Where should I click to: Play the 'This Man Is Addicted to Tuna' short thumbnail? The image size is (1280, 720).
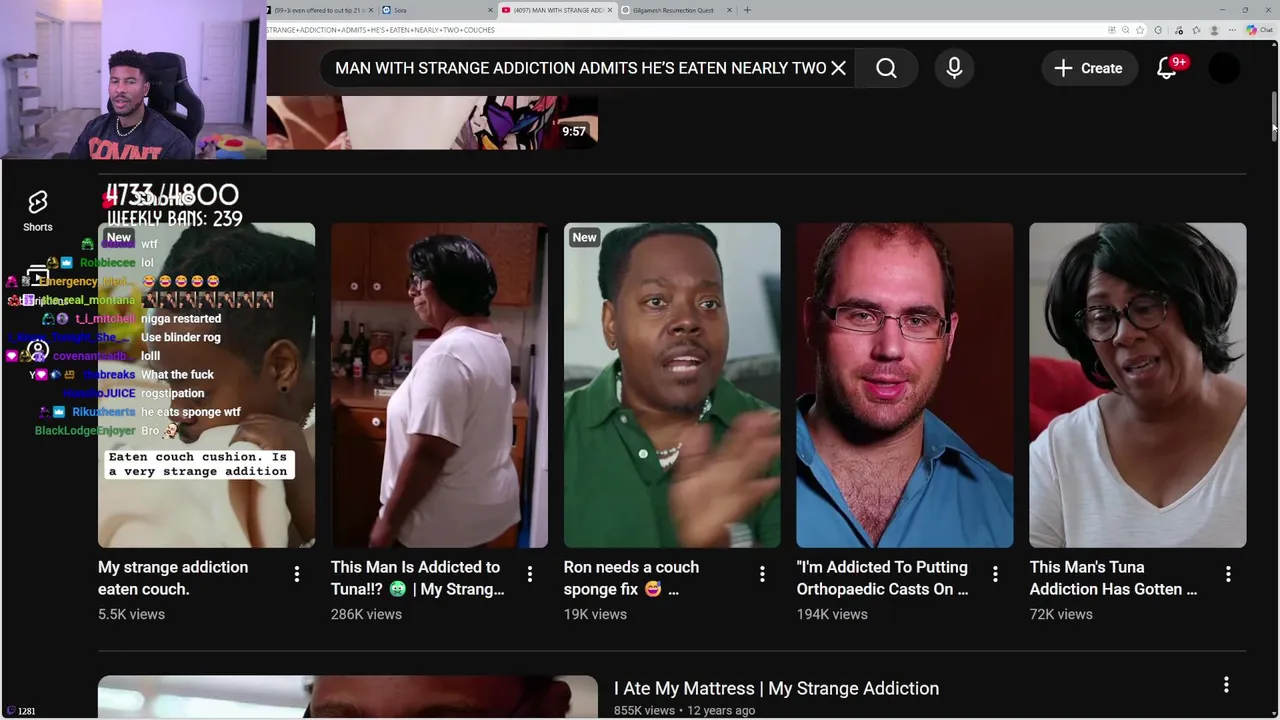(x=439, y=385)
